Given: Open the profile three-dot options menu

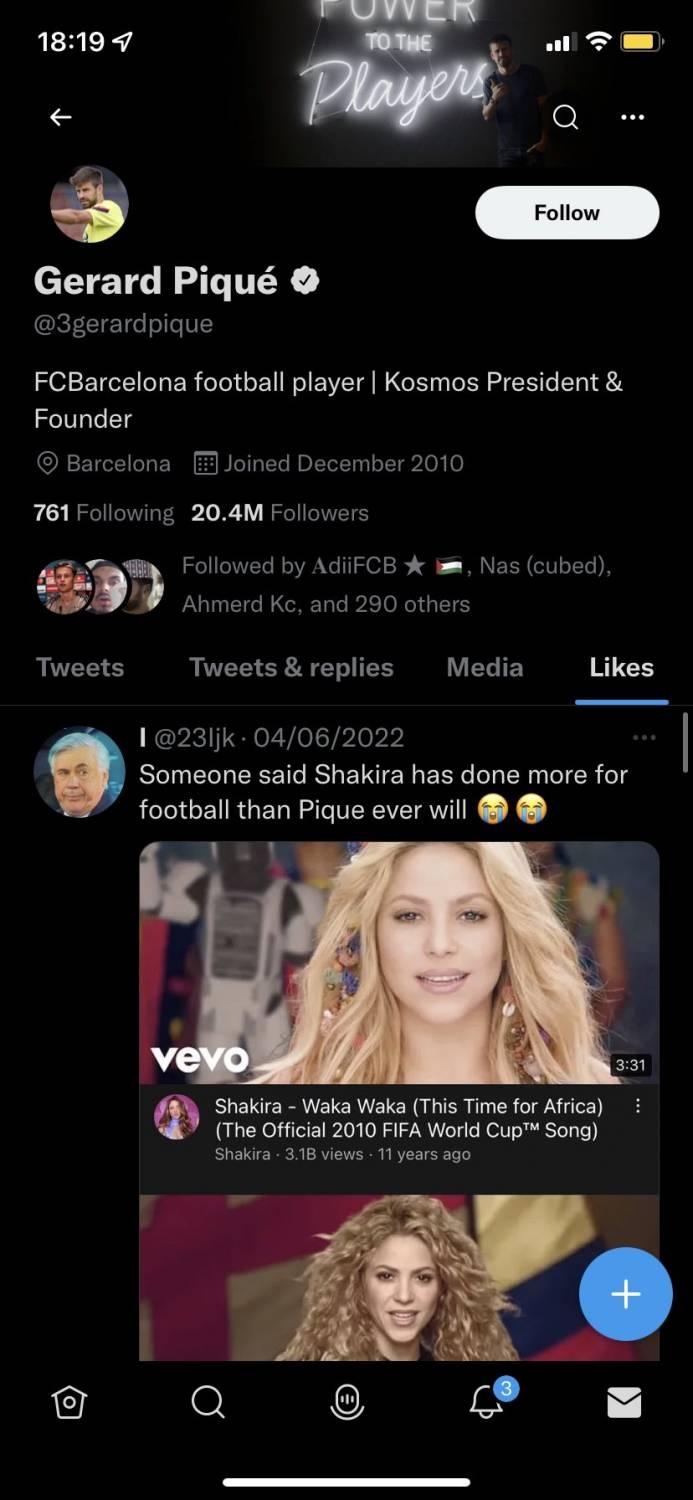Looking at the screenshot, I should point(632,117).
